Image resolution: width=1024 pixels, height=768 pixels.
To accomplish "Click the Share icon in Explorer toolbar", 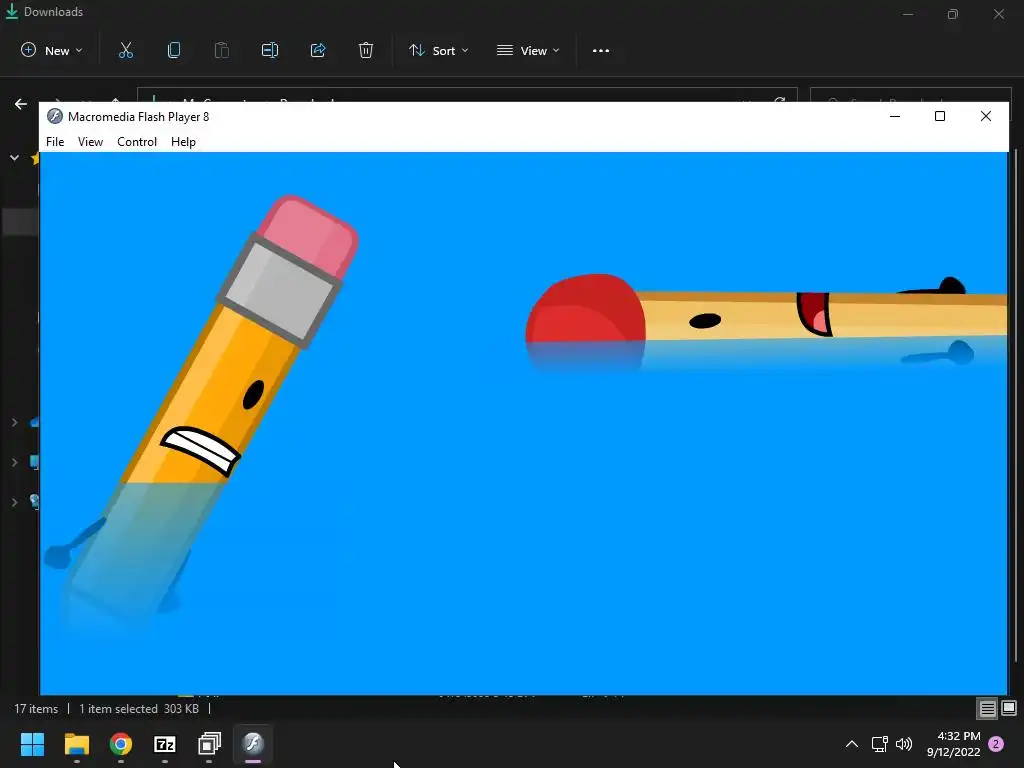I will click(x=318, y=50).
